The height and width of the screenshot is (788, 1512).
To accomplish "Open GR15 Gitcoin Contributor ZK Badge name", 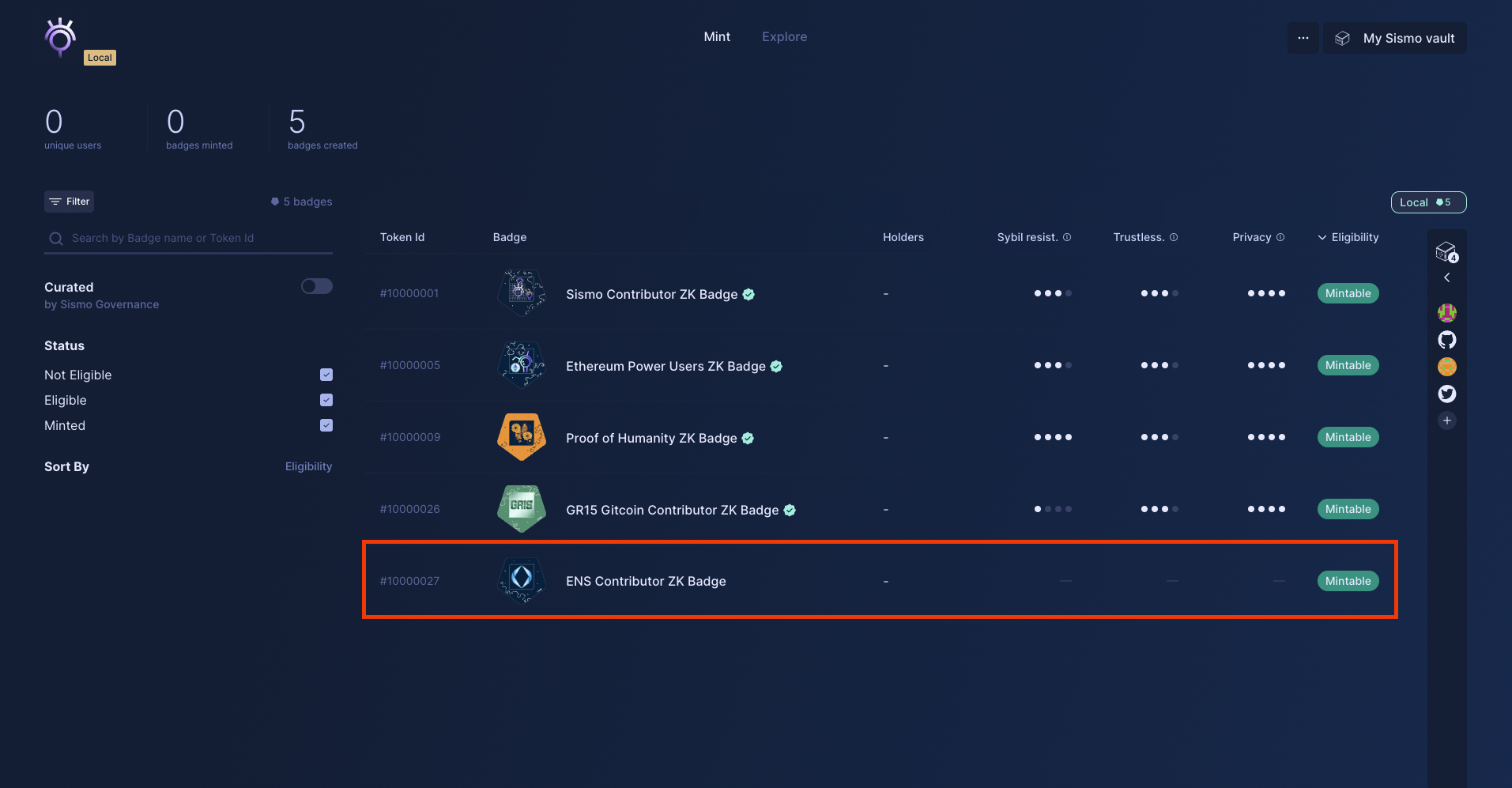I will coord(673,510).
